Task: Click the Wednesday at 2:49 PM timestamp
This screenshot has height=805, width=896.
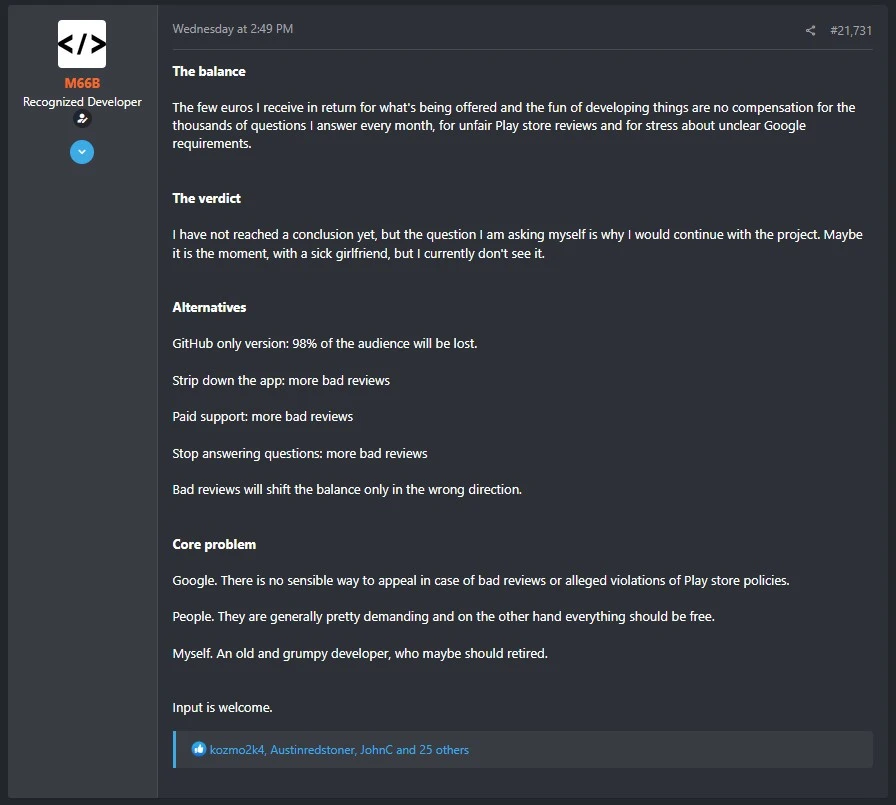Action: (x=232, y=29)
